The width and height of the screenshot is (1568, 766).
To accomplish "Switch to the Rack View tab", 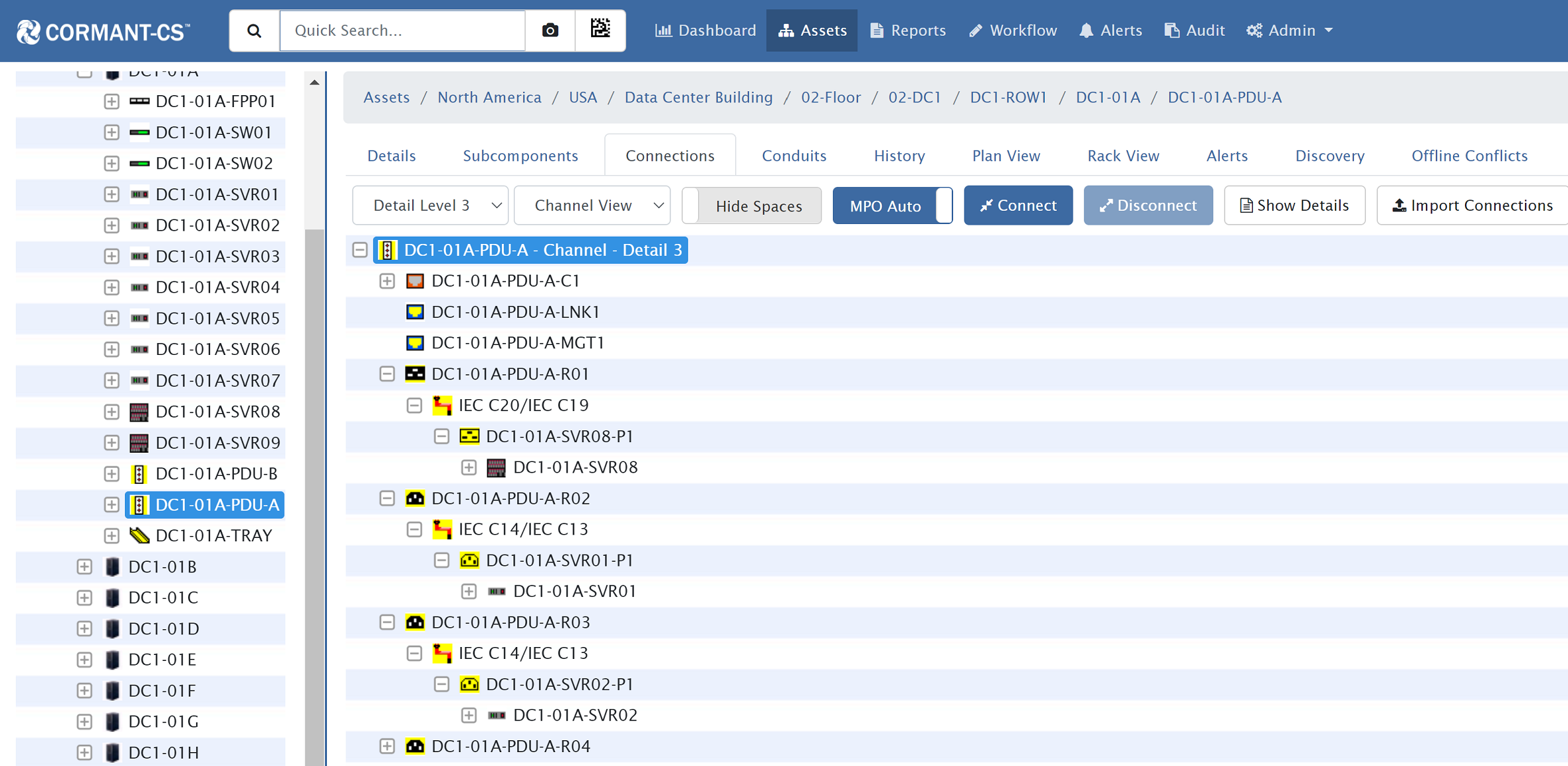I will 1123,156.
